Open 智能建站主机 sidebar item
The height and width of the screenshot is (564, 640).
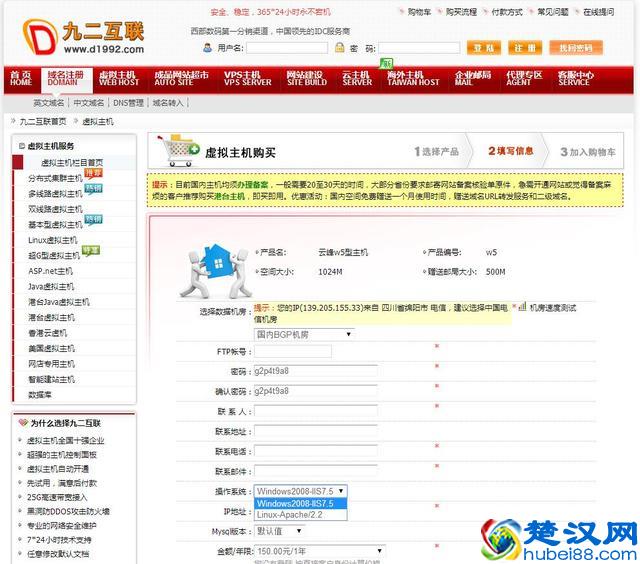(51, 379)
